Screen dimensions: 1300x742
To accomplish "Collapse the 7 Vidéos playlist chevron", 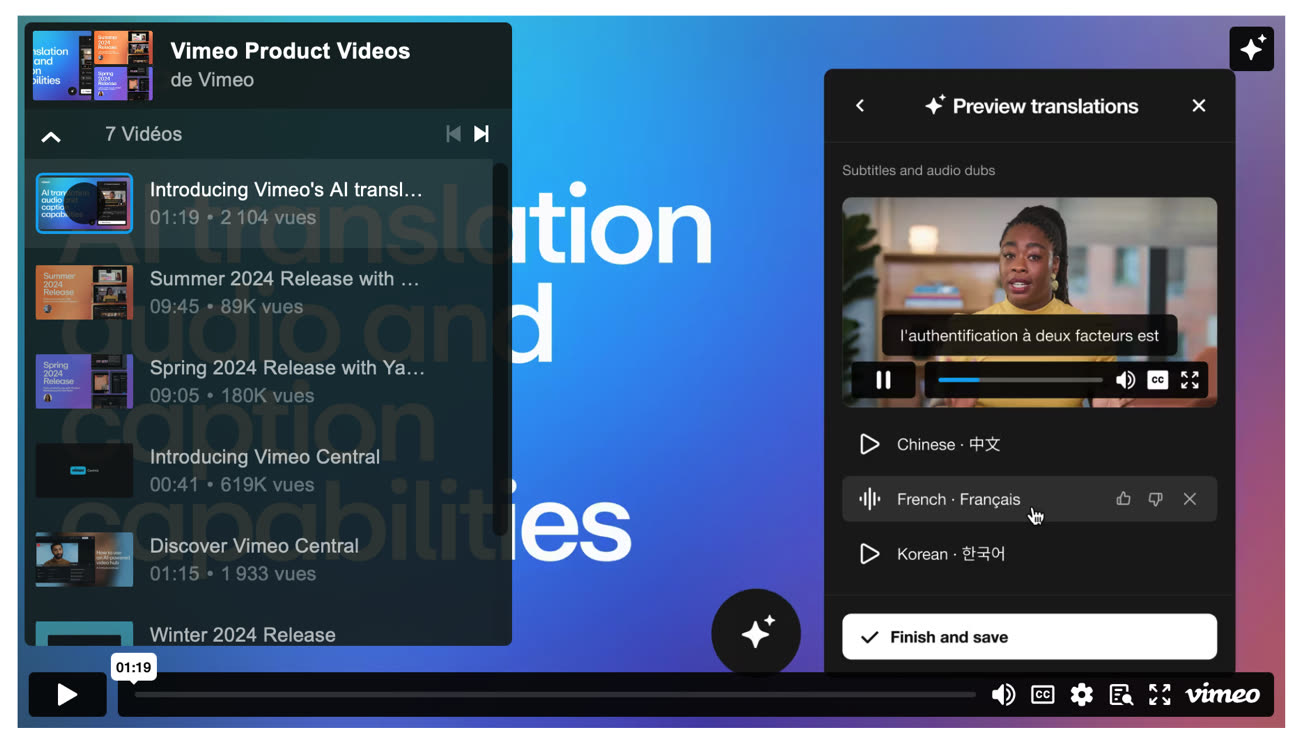I will 51,135.
